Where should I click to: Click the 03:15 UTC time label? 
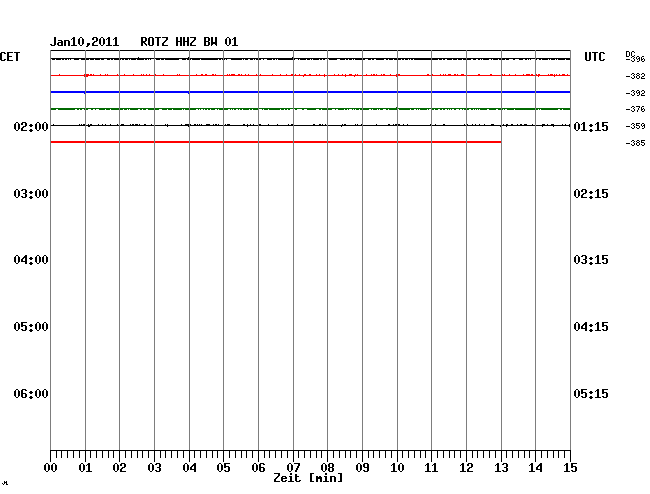click(x=591, y=260)
